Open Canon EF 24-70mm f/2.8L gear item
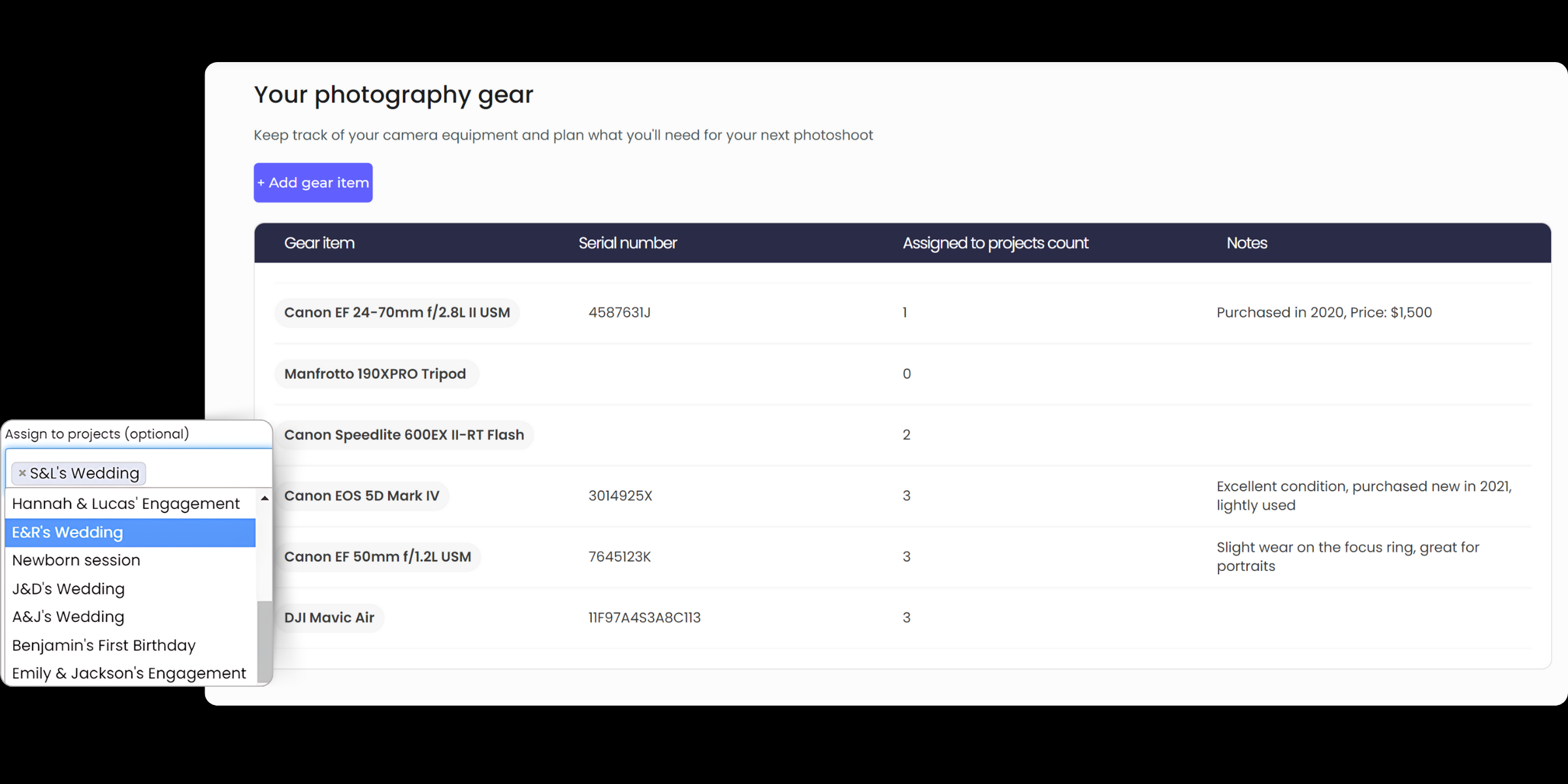1568x784 pixels. 397,313
